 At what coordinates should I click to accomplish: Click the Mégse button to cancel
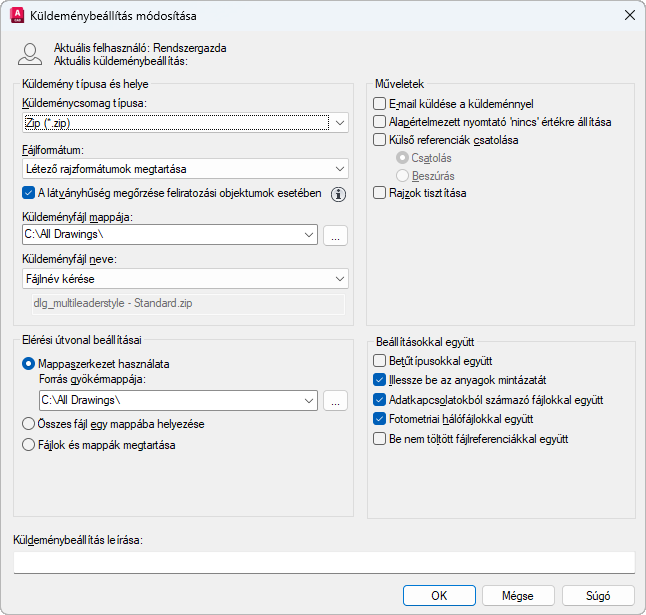(x=519, y=595)
